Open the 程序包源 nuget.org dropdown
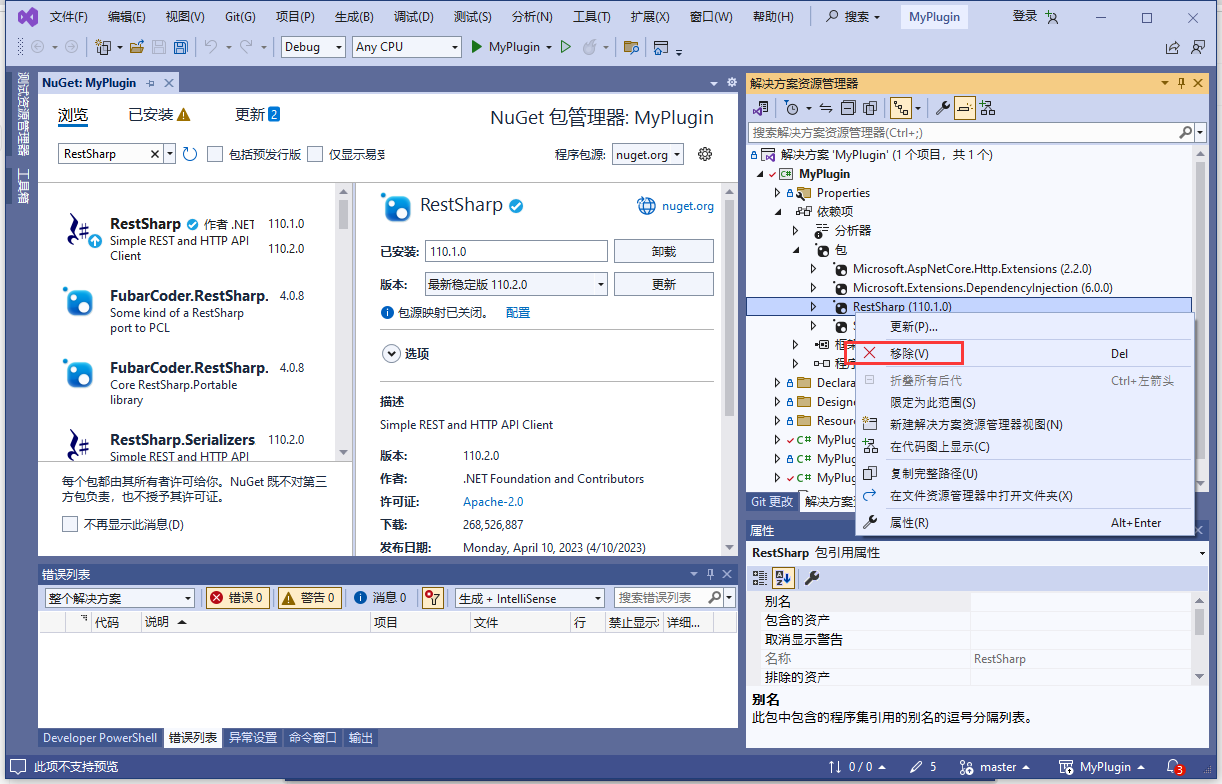Viewport: 1222px width, 784px height. click(648, 154)
